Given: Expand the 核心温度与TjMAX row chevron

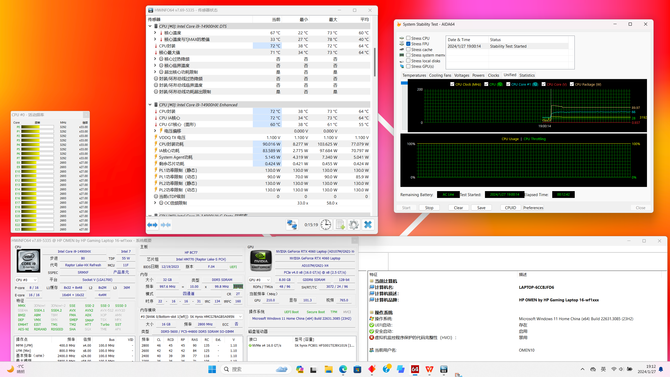Looking at the screenshot, I should (155, 39).
